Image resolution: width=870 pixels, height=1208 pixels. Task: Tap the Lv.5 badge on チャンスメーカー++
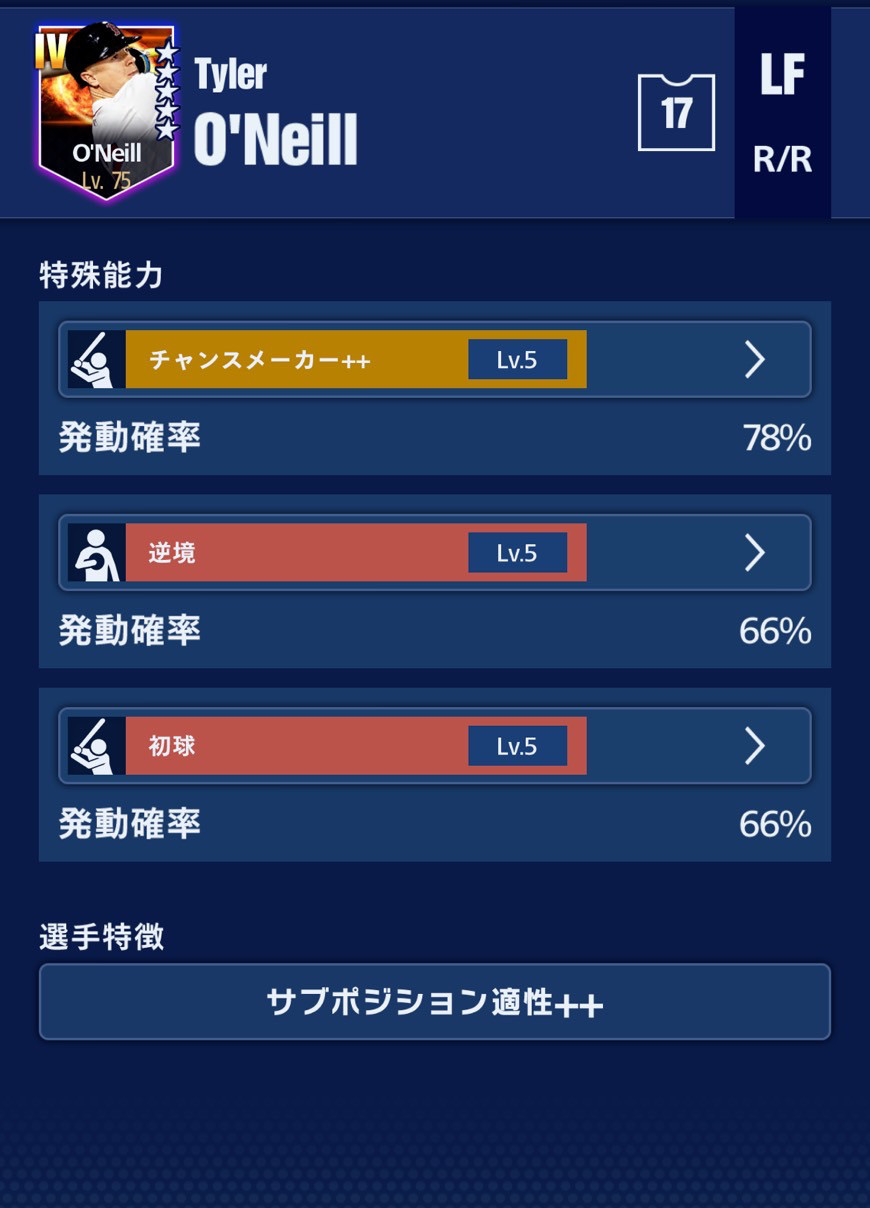[517, 360]
